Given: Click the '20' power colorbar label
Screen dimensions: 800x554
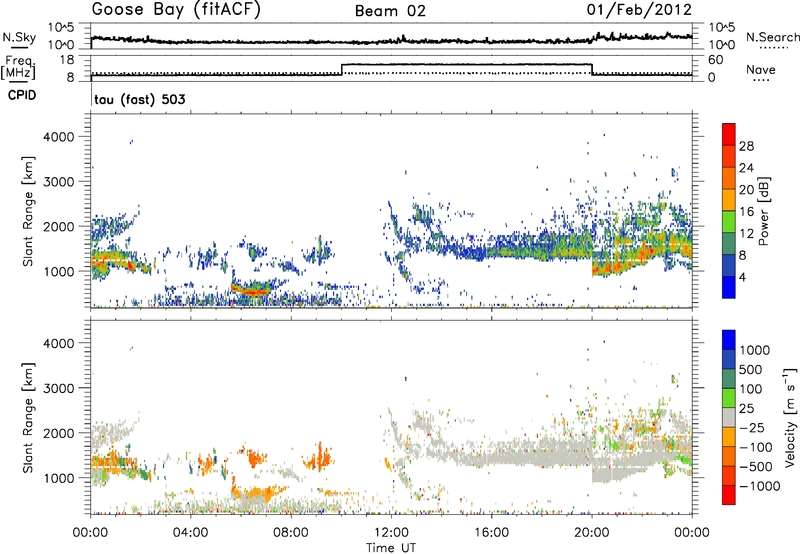Looking at the screenshot, I should coord(746,190).
